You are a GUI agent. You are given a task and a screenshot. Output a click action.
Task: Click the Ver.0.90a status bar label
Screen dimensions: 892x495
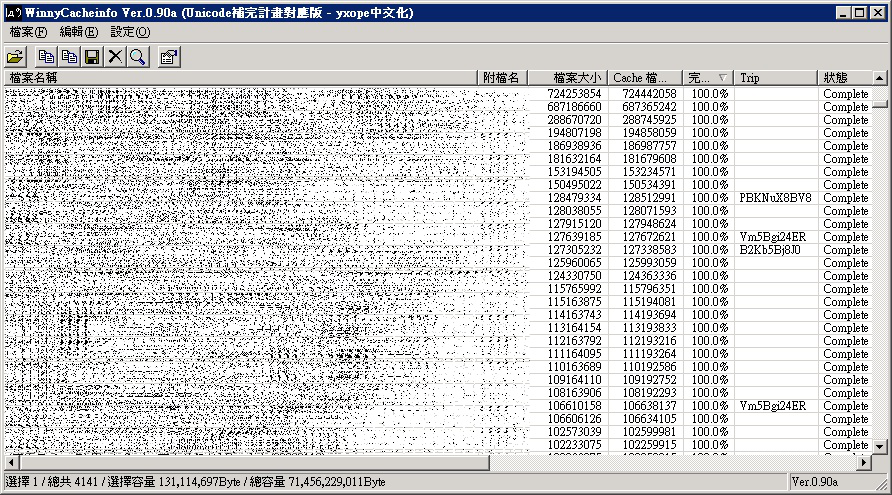[815, 482]
